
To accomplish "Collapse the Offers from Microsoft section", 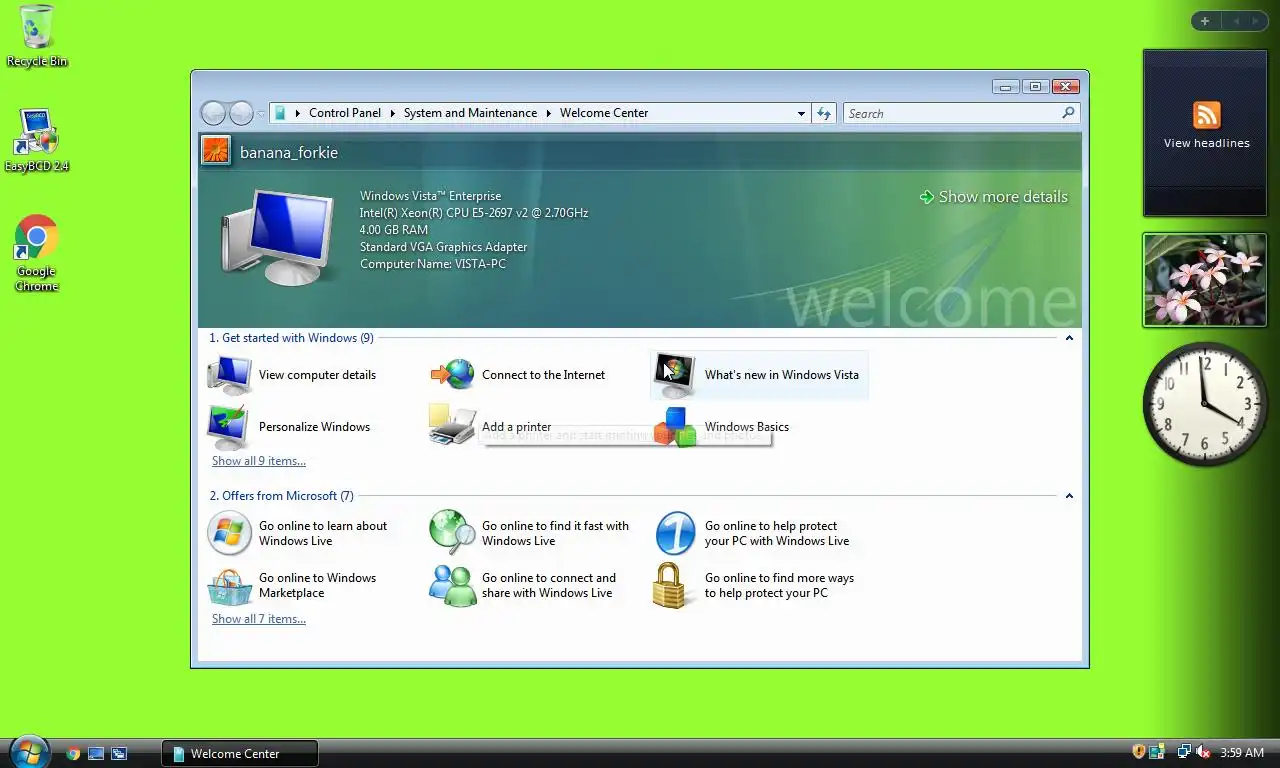I will (x=1069, y=496).
